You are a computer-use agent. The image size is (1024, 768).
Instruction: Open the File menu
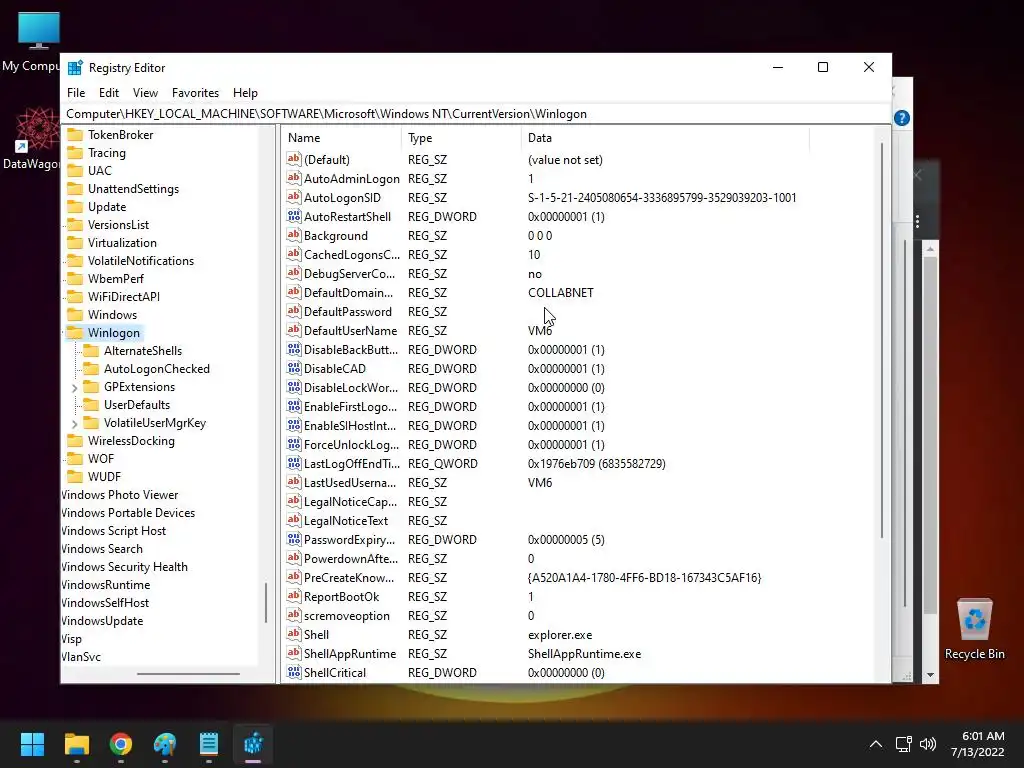[76, 93]
